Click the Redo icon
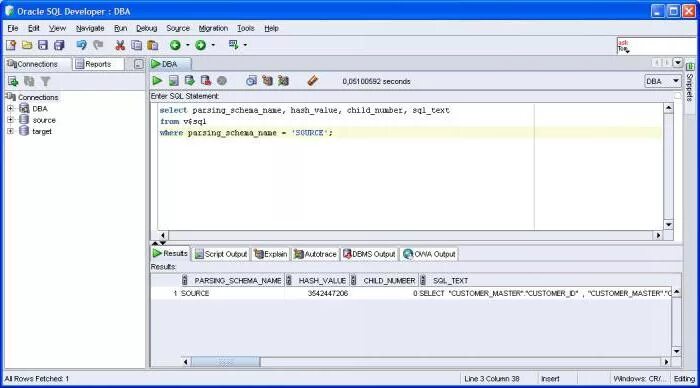 click(x=98, y=45)
